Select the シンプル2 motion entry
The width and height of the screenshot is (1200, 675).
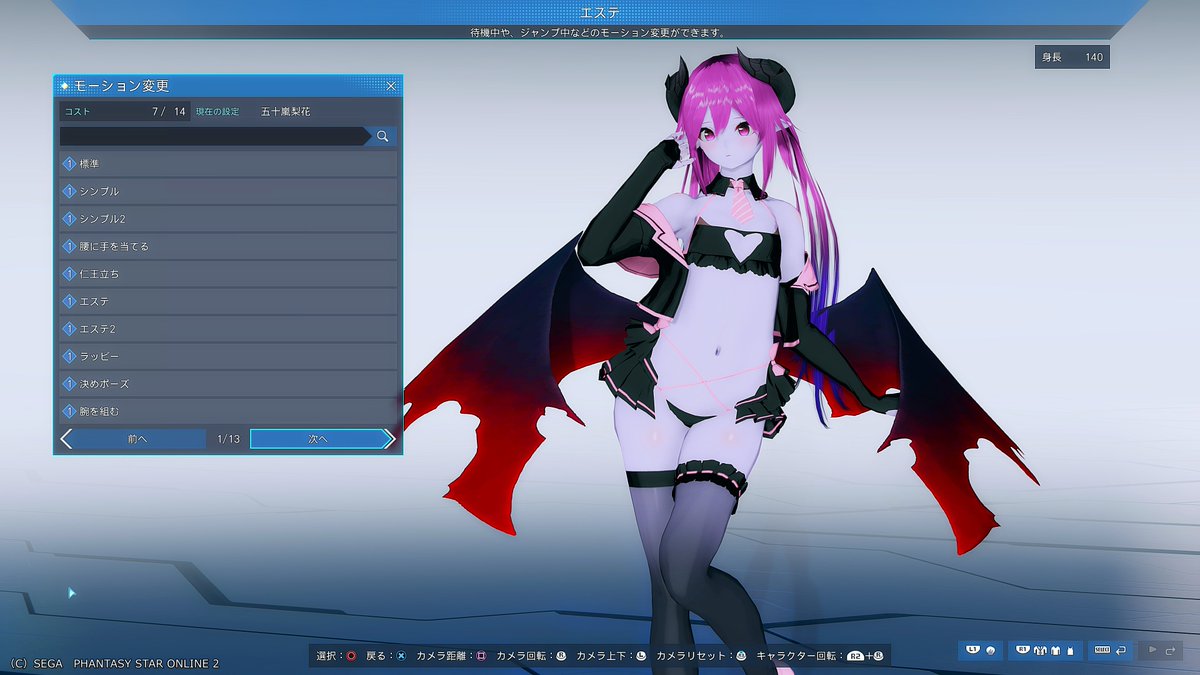[x=228, y=218]
